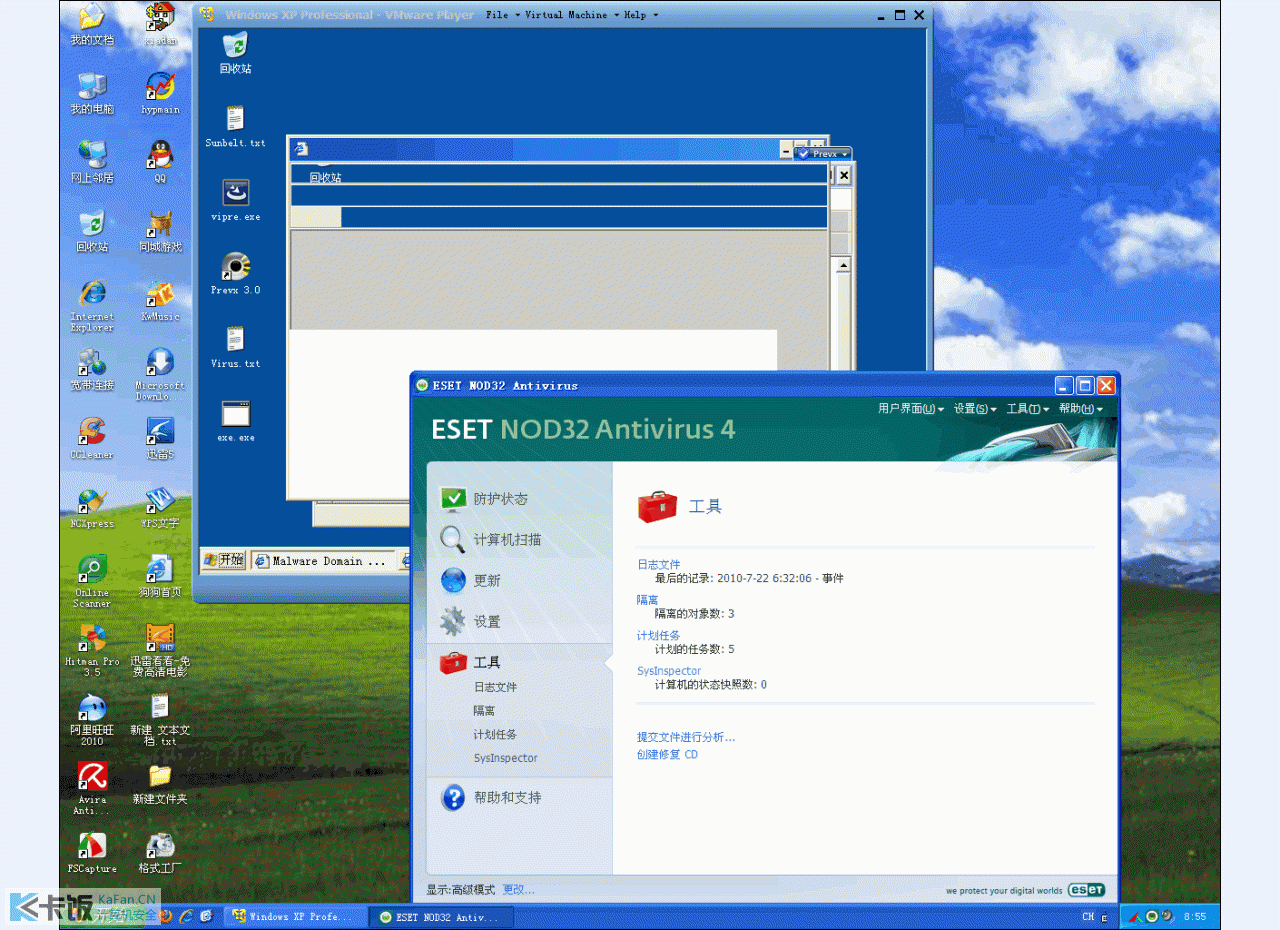The height and width of the screenshot is (930, 1280).
Task: Select 网上邻居 desktop icon
Action: pyautogui.click(x=92, y=162)
